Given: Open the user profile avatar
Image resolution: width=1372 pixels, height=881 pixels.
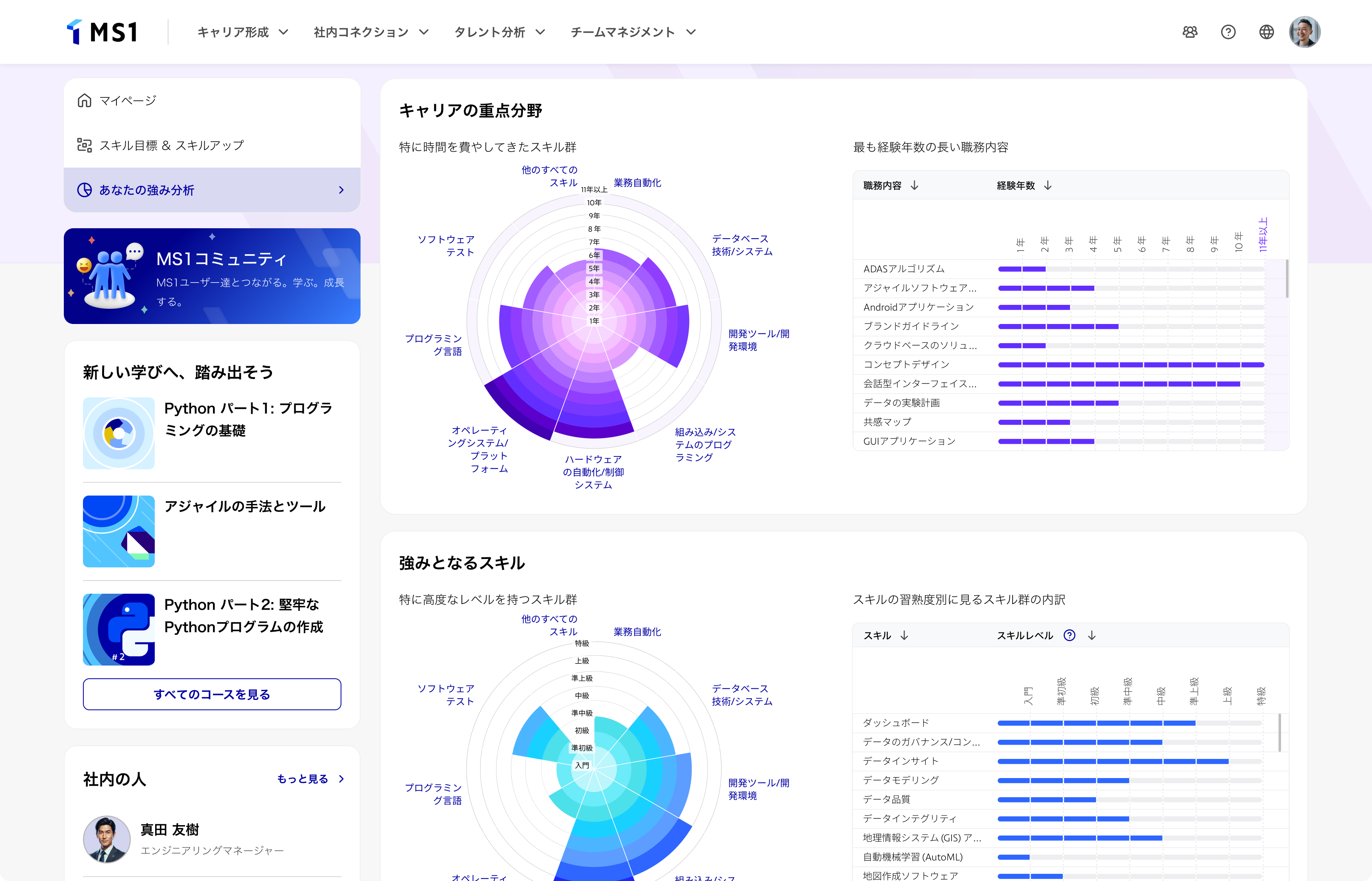Looking at the screenshot, I should pyautogui.click(x=1305, y=32).
